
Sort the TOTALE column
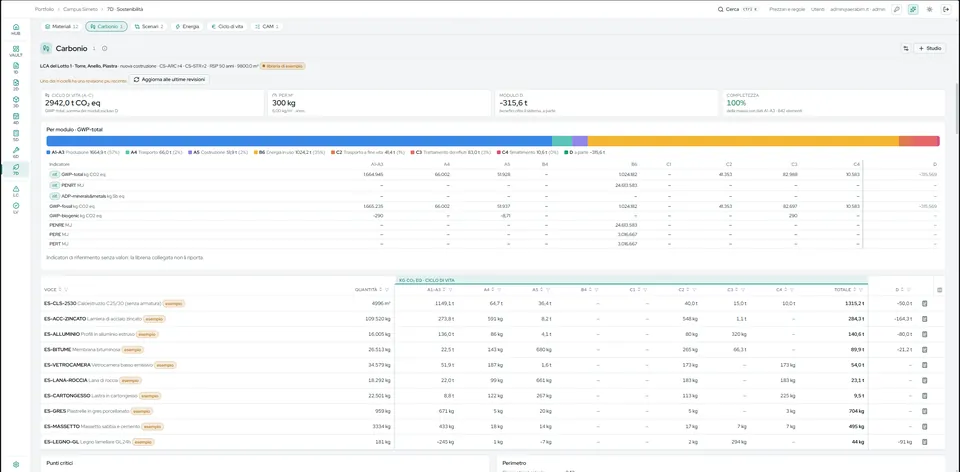pyautogui.click(x=854, y=290)
